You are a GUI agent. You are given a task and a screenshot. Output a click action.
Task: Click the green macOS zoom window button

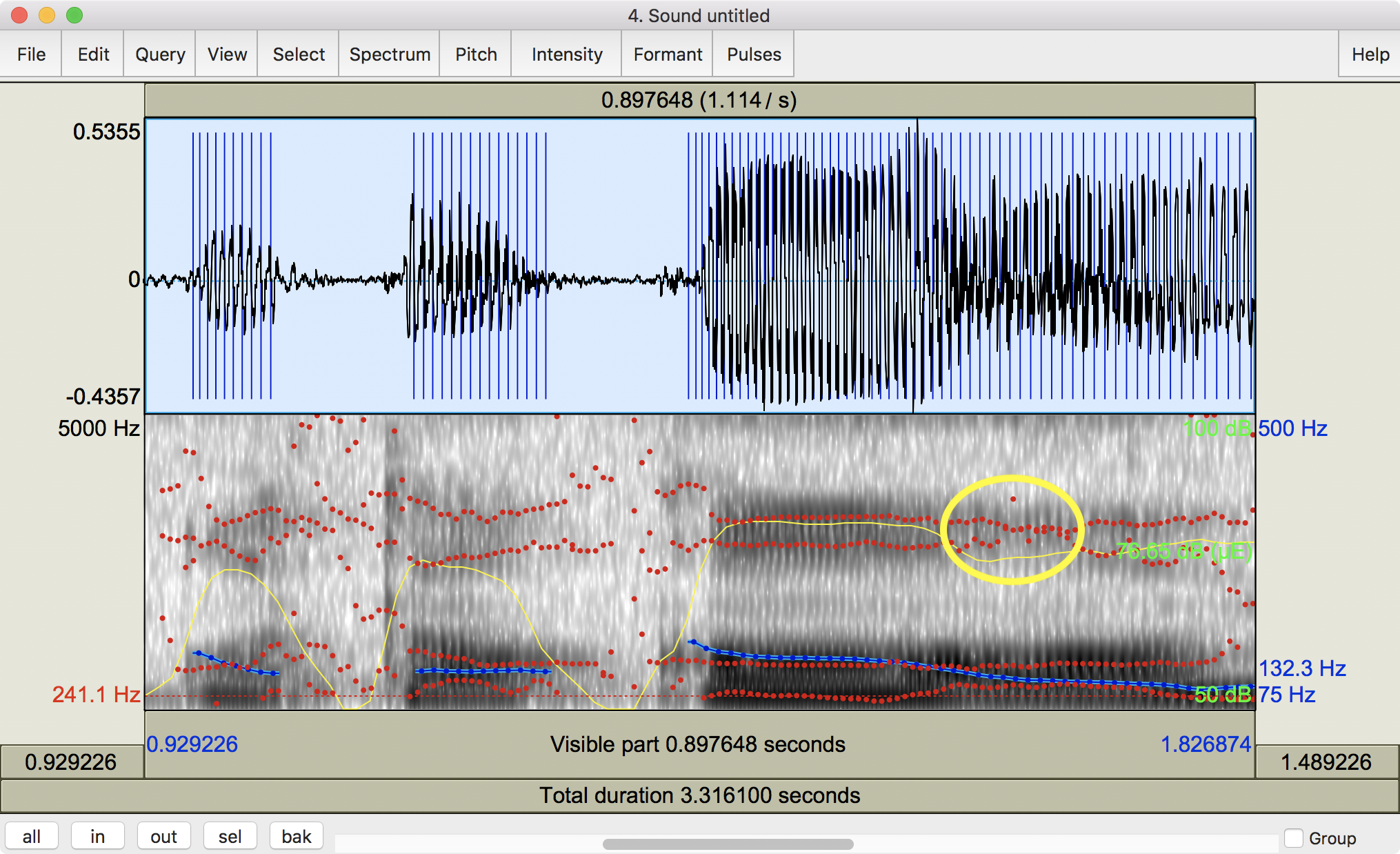(74, 14)
